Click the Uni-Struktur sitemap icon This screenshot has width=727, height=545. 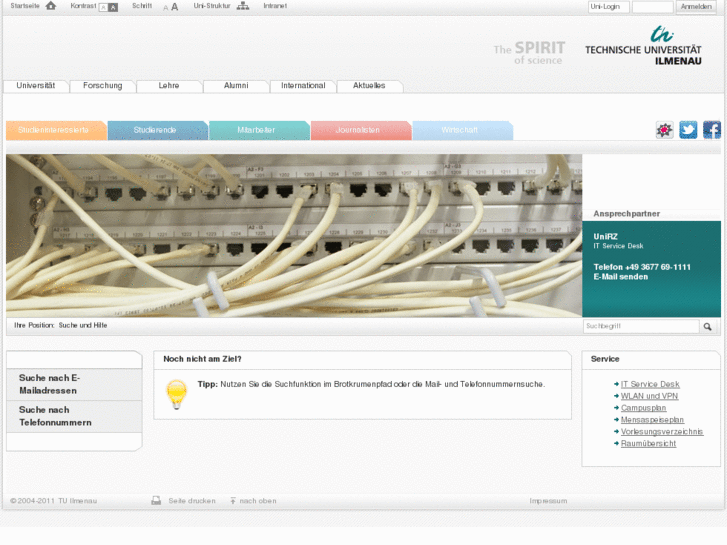pos(243,6)
